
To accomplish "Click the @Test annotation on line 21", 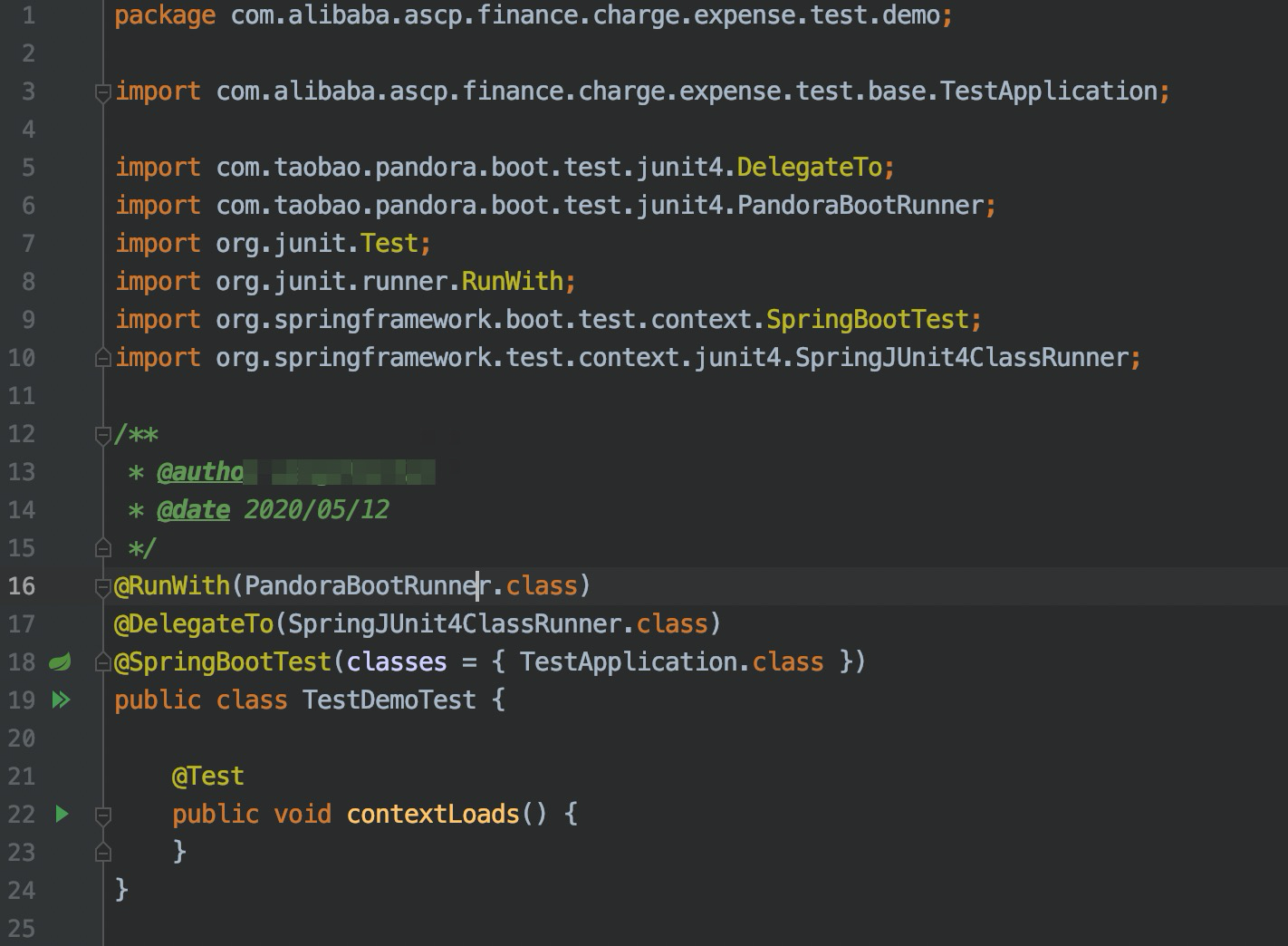I will [208, 776].
